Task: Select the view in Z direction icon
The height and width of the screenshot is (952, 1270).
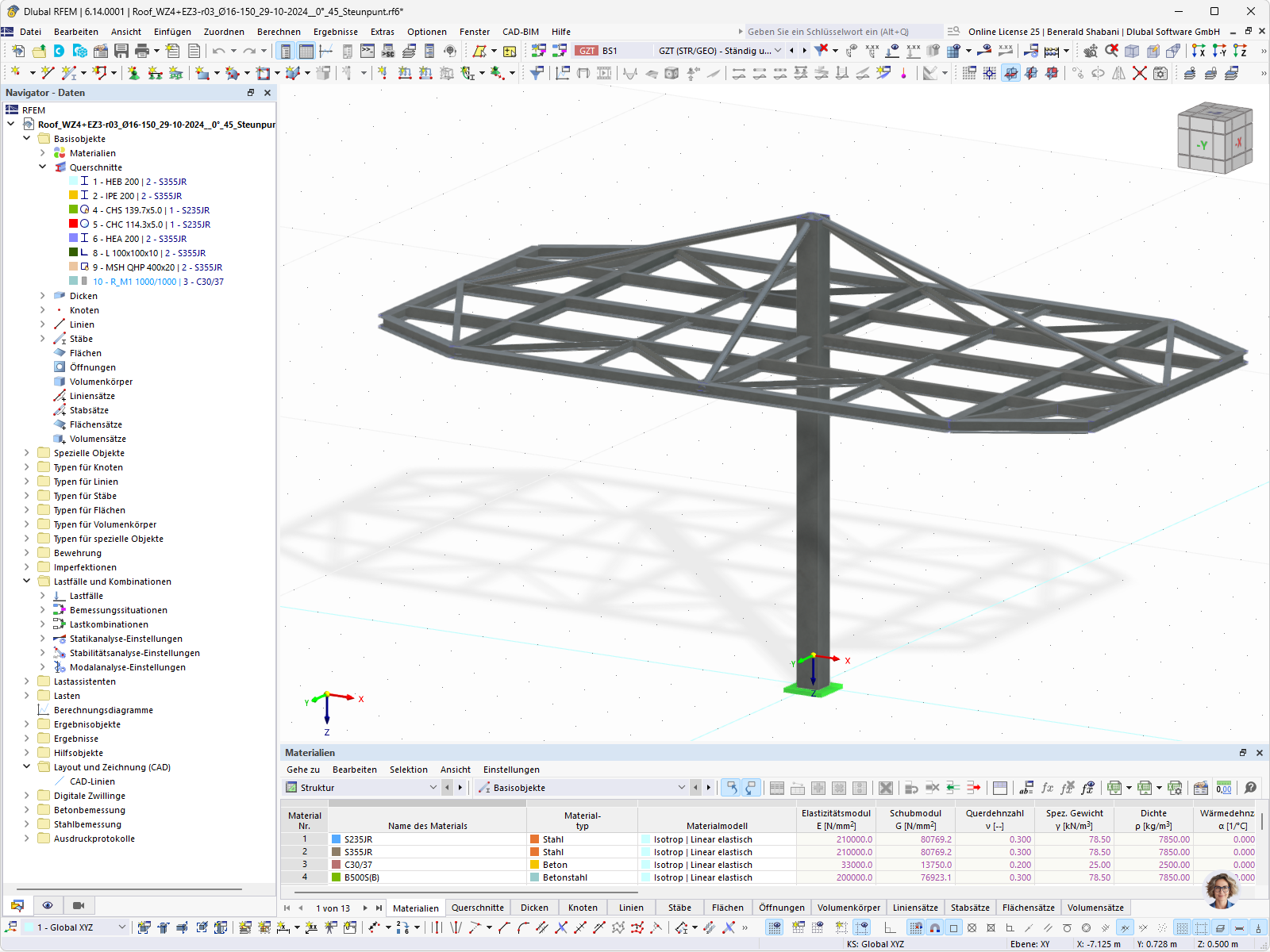Action: pyautogui.click(x=1241, y=51)
